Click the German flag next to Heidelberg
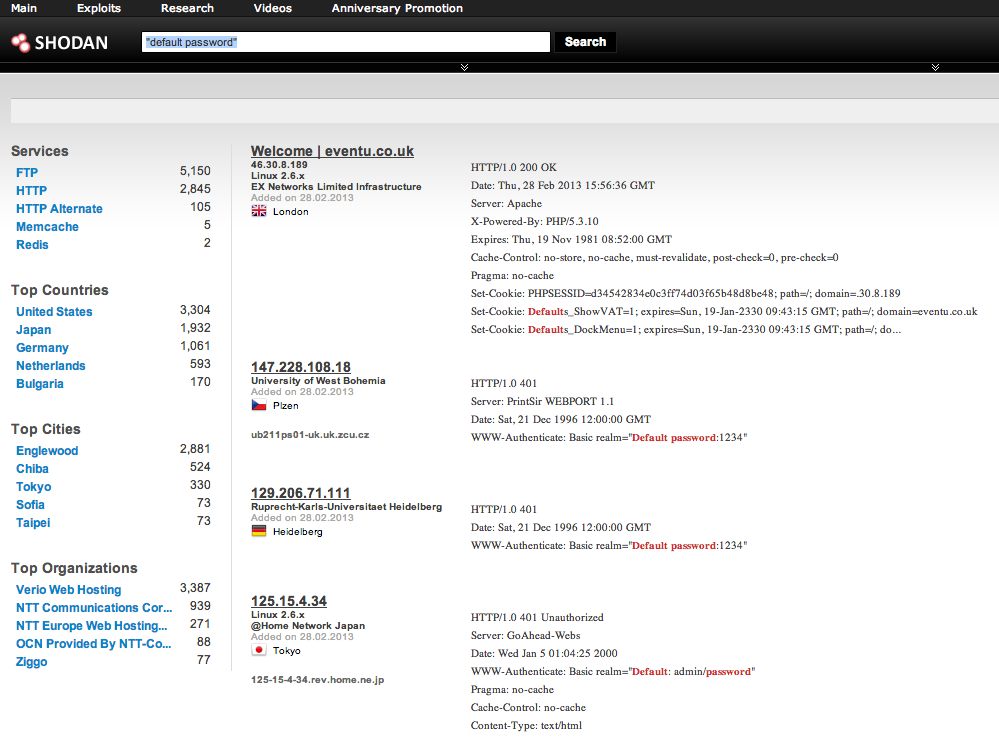 (259, 531)
